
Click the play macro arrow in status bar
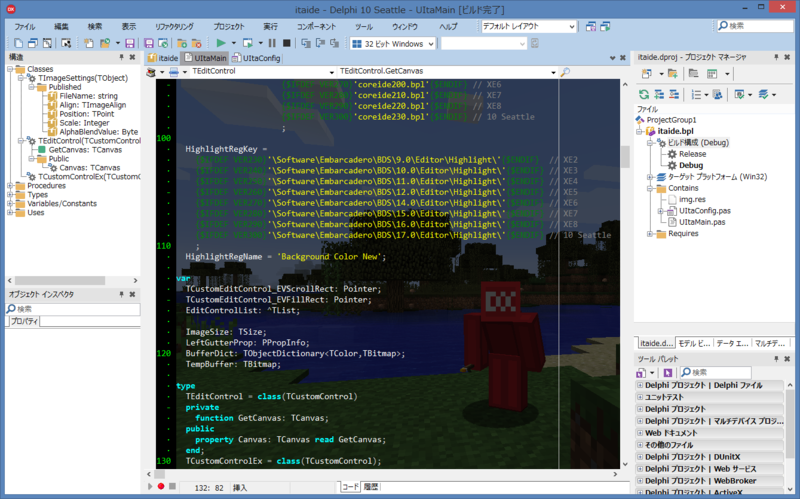(x=149, y=486)
